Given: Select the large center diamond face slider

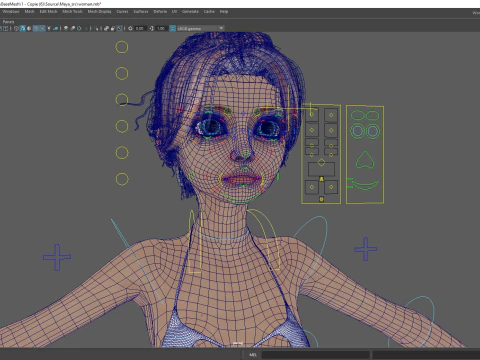Looking at the screenshot, I should 321,162.
